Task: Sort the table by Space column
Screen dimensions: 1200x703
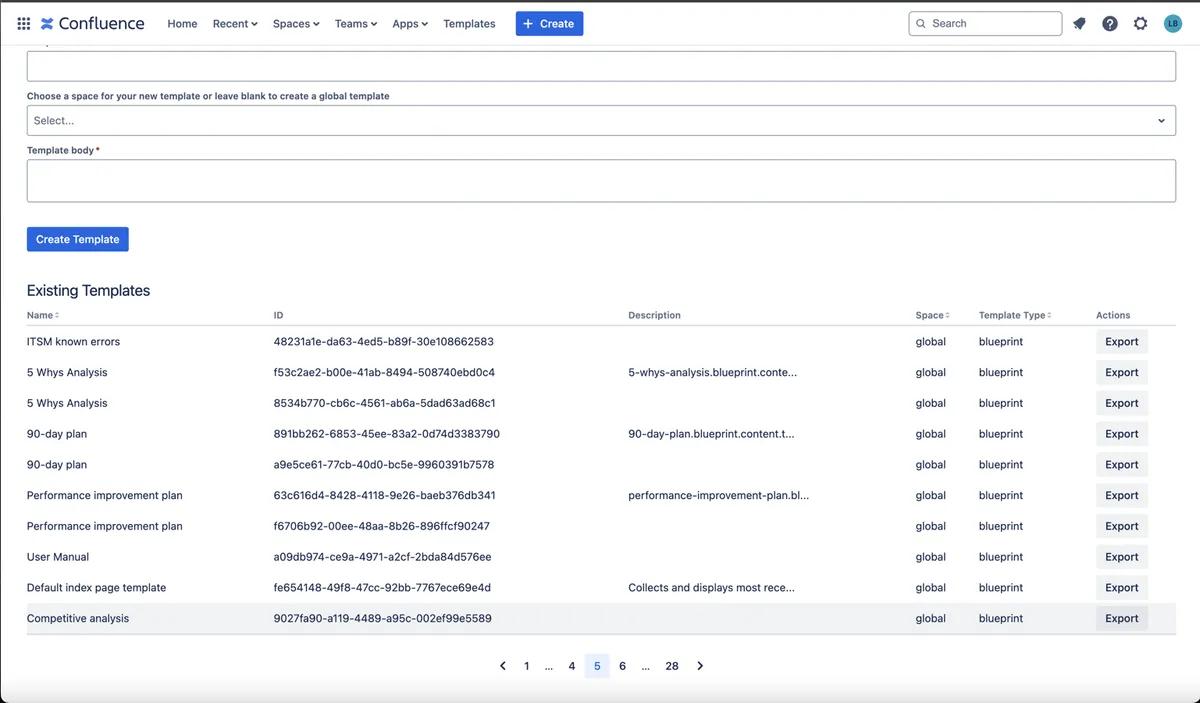Action: point(933,315)
